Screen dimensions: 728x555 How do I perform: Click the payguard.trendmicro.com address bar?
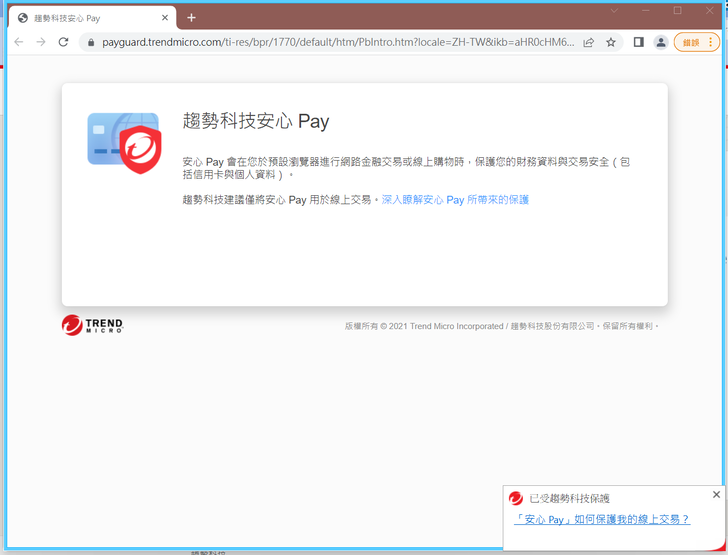pyautogui.click(x=338, y=42)
